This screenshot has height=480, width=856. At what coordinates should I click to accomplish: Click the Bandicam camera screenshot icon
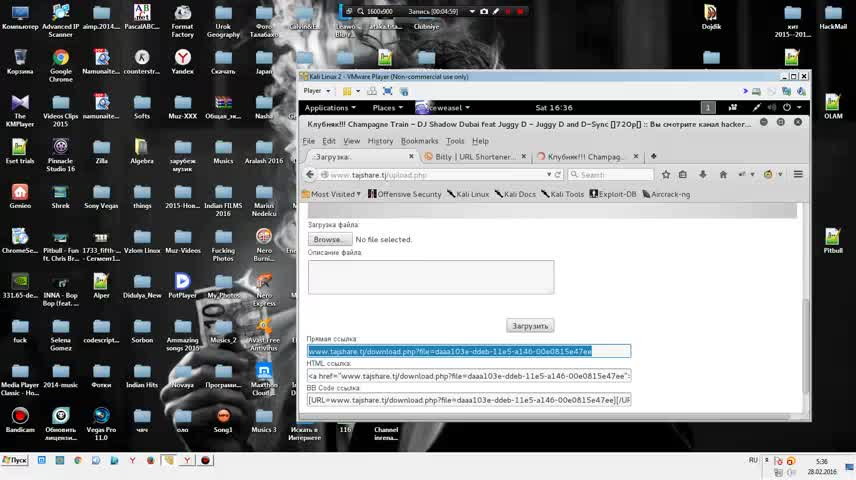484,11
